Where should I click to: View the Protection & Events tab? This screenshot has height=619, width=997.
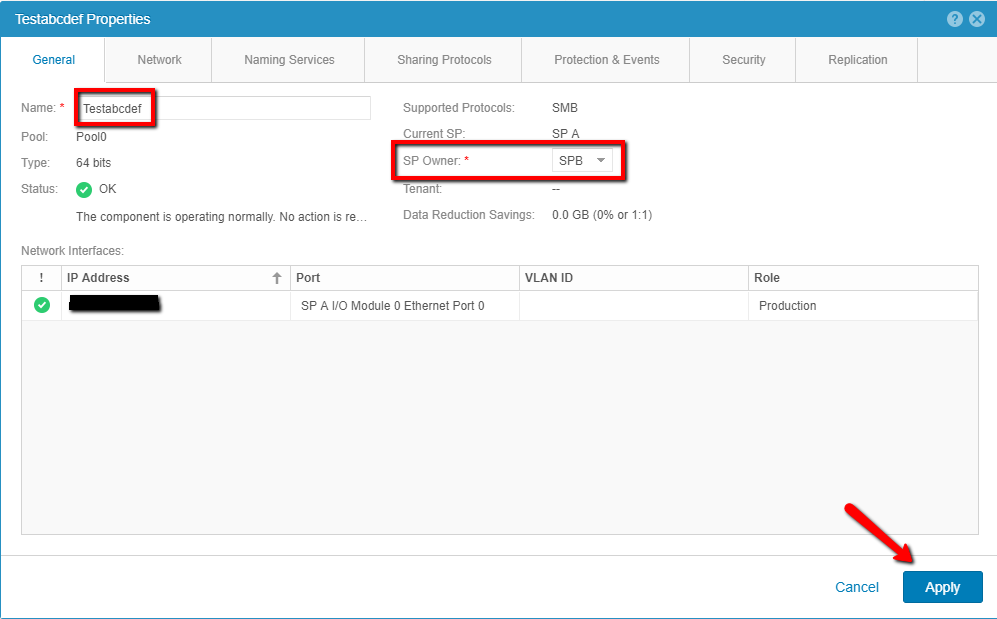coord(605,59)
